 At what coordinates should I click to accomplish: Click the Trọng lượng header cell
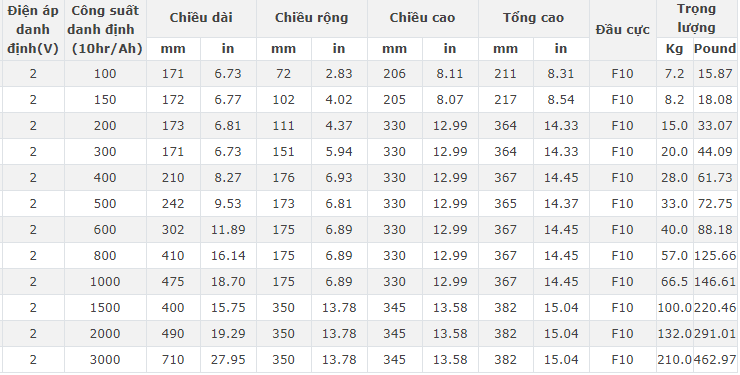pyautogui.click(x=697, y=18)
